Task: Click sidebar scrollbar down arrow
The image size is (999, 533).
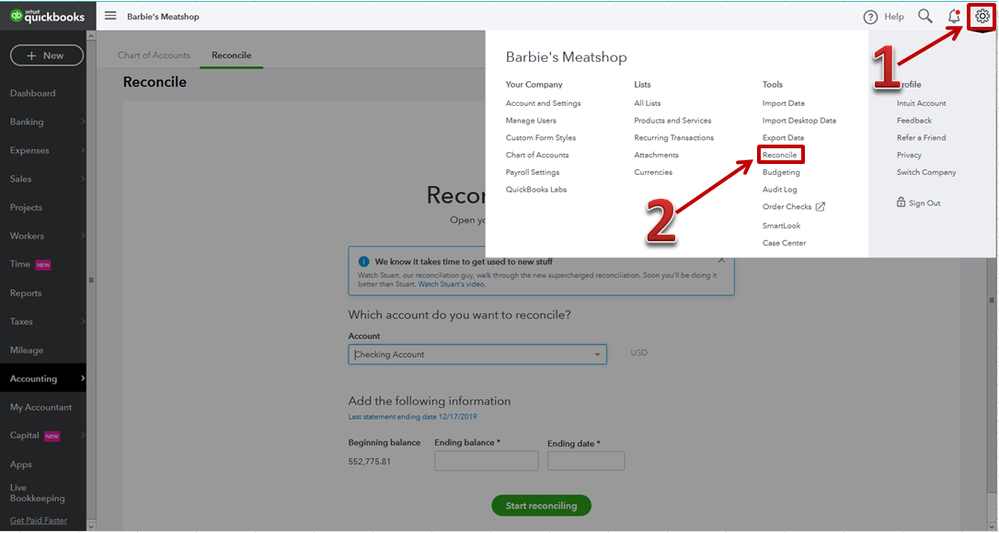Action: [x=91, y=526]
